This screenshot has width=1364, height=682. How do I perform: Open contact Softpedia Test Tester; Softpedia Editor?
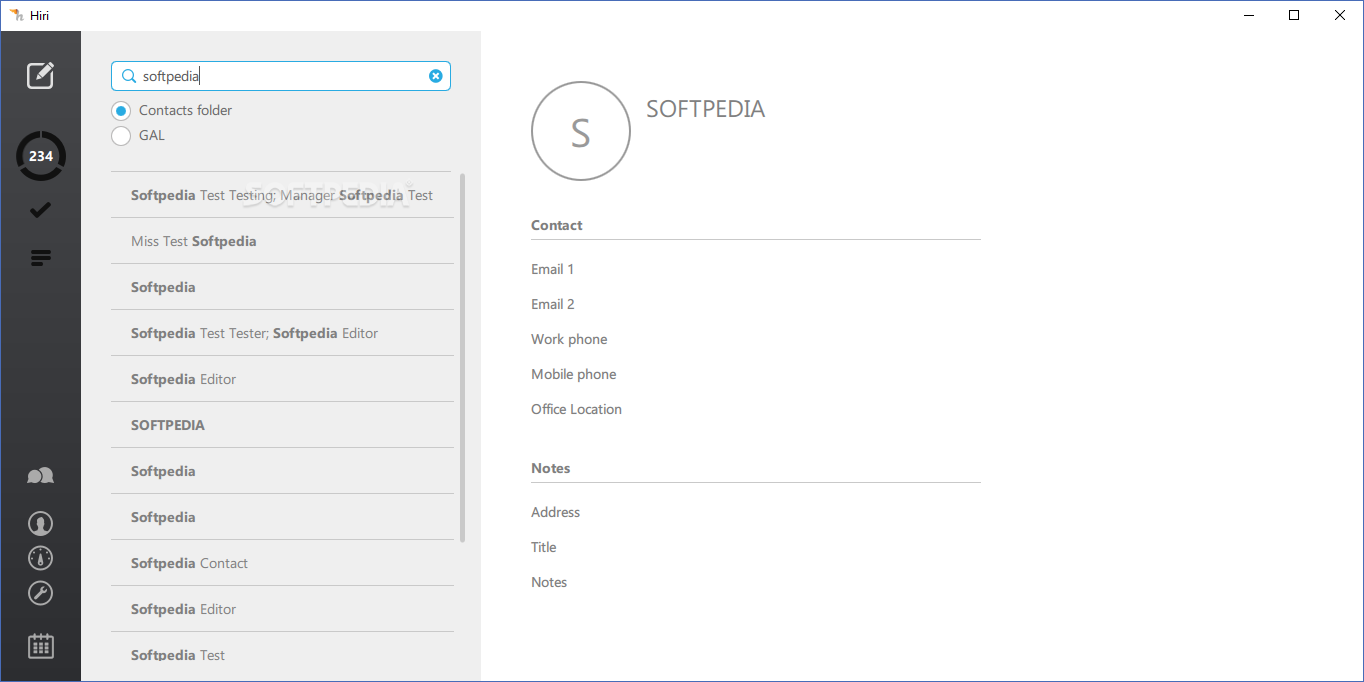pos(282,333)
